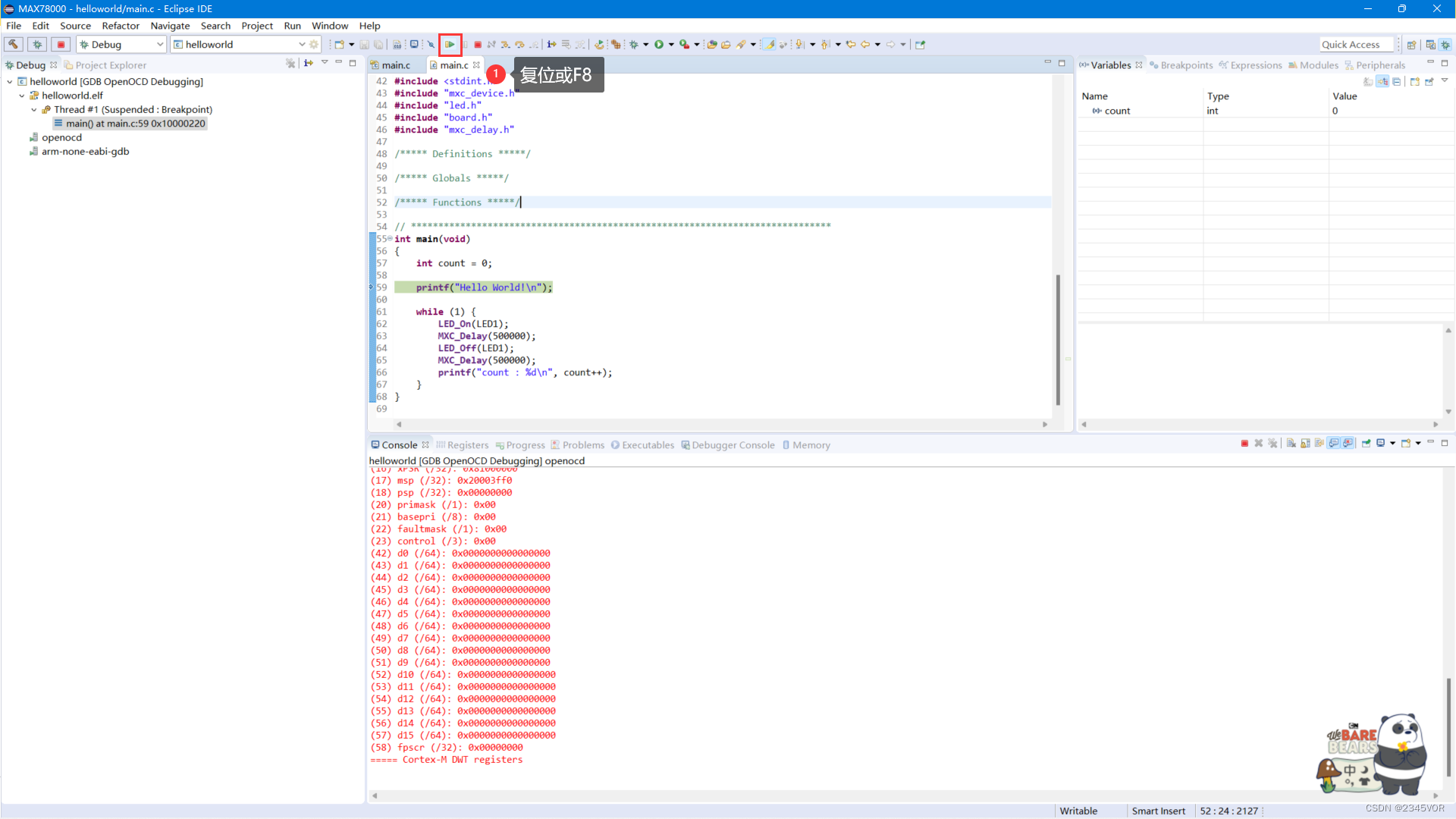
Task: Switch to the C/C++ perspective icon
Action: pos(1430,45)
